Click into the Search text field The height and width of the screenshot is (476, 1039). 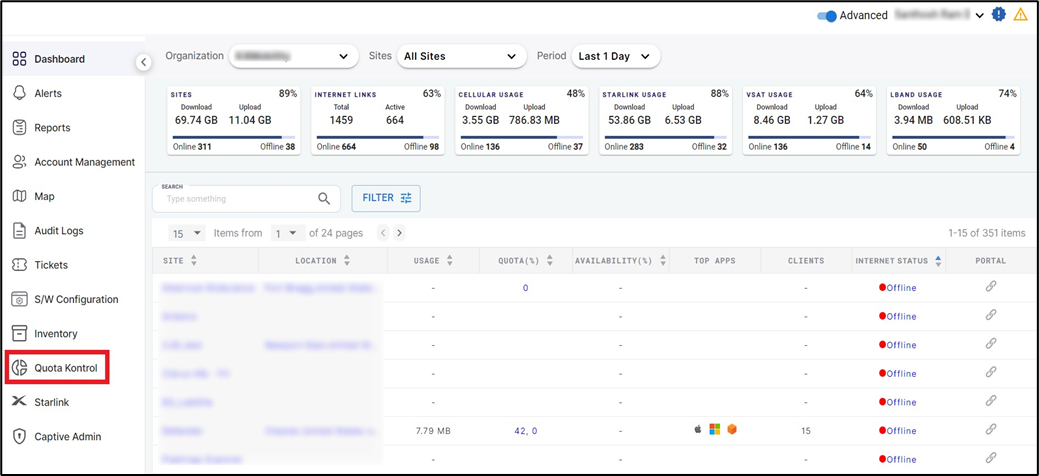236,199
